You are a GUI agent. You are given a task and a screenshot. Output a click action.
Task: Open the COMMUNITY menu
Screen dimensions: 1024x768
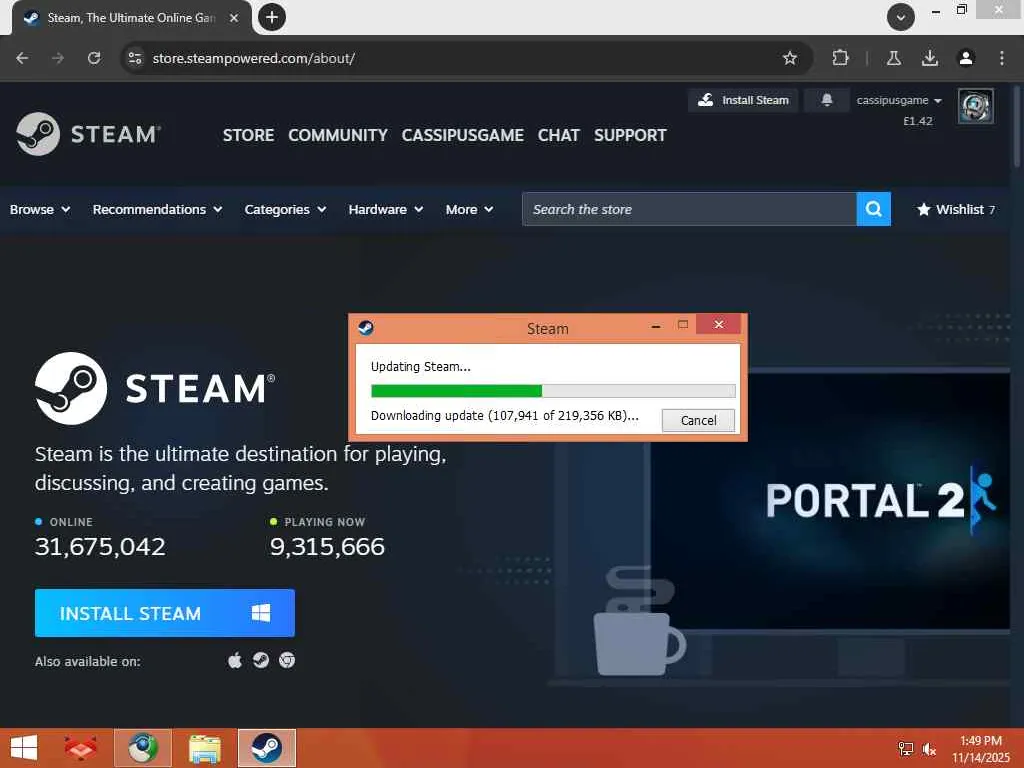click(x=338, y=135)
